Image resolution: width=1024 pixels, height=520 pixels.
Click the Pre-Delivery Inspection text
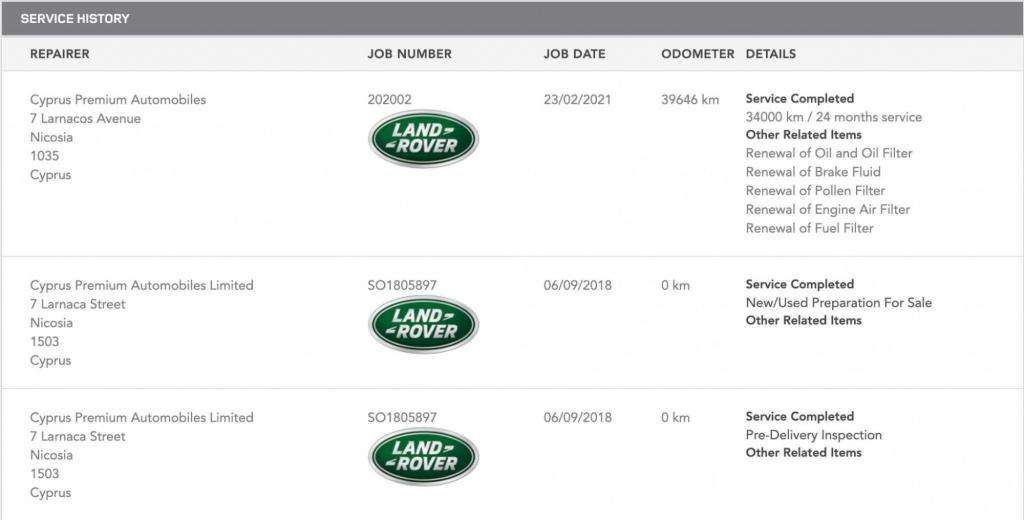814,435
